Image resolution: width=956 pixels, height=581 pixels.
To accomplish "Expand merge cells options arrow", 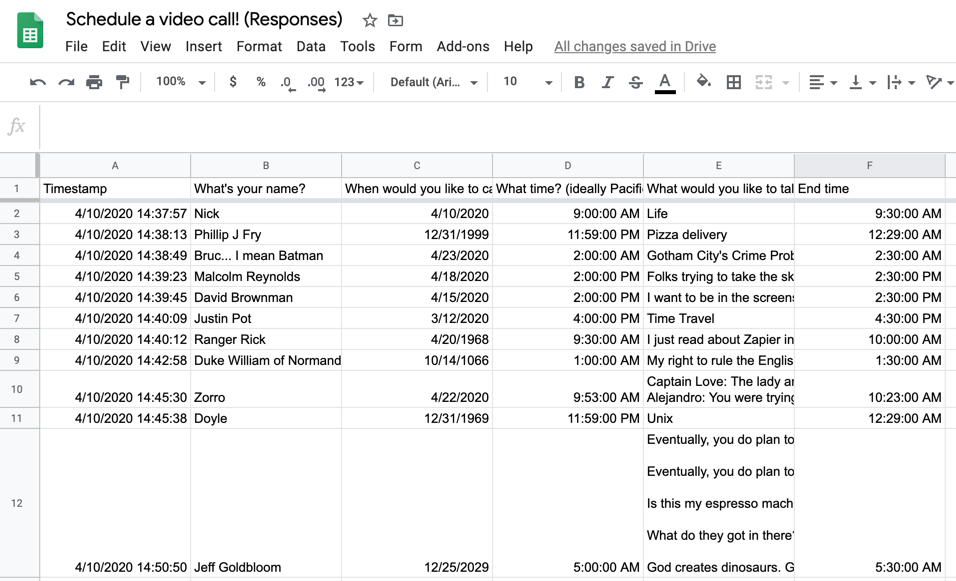I will click(786, 82).
